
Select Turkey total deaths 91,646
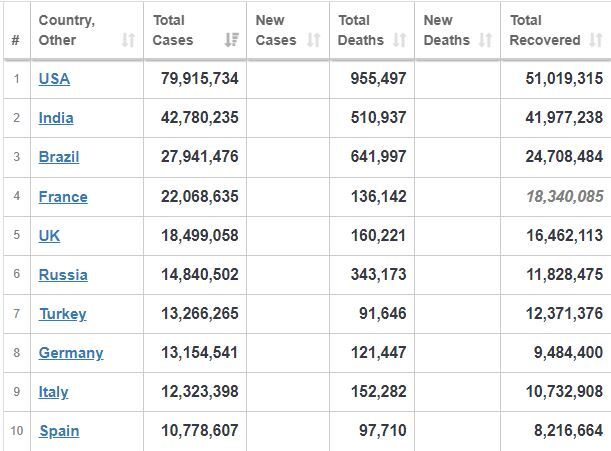(383, 313)
